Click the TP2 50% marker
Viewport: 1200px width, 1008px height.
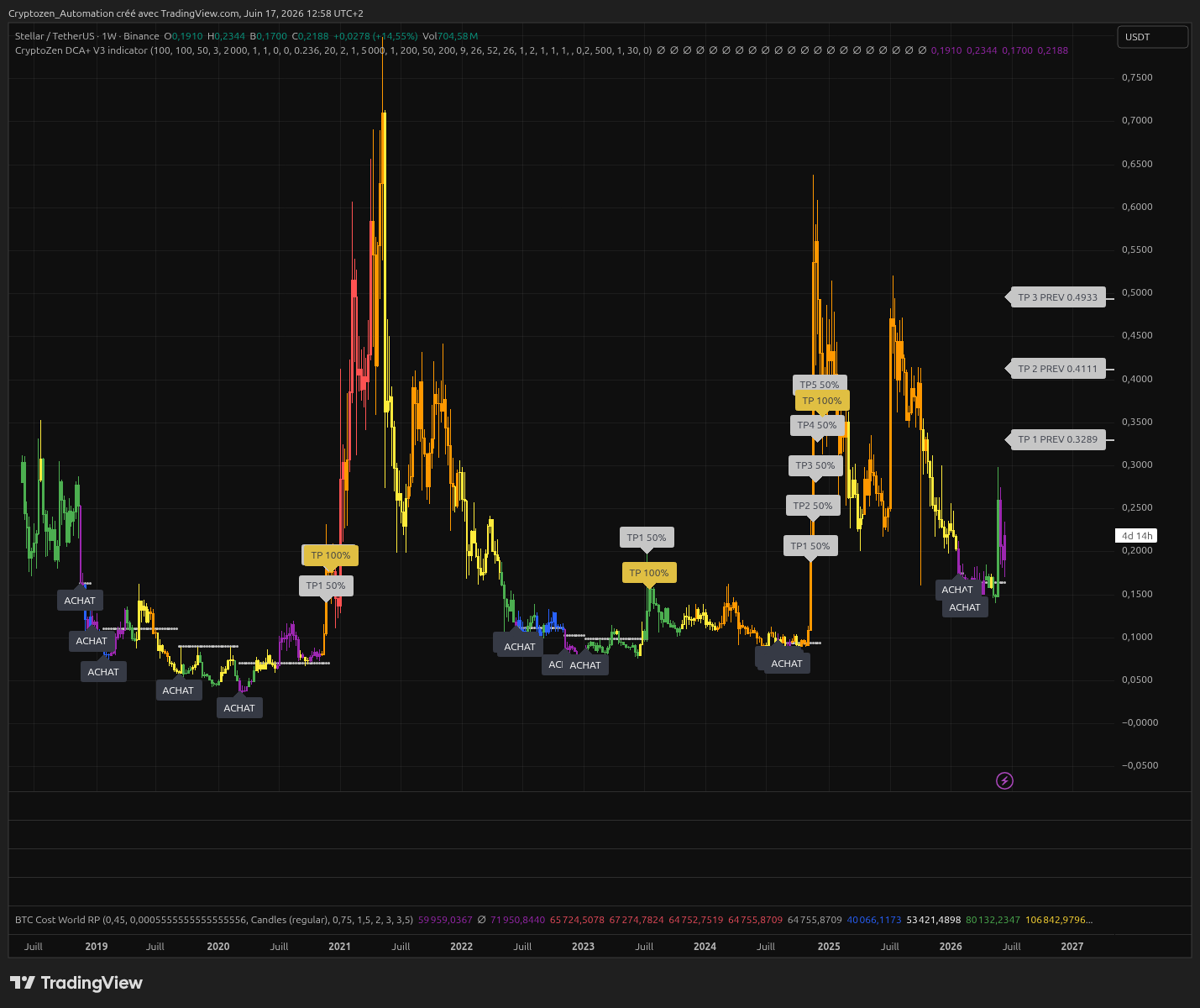(x=813, y=506)
